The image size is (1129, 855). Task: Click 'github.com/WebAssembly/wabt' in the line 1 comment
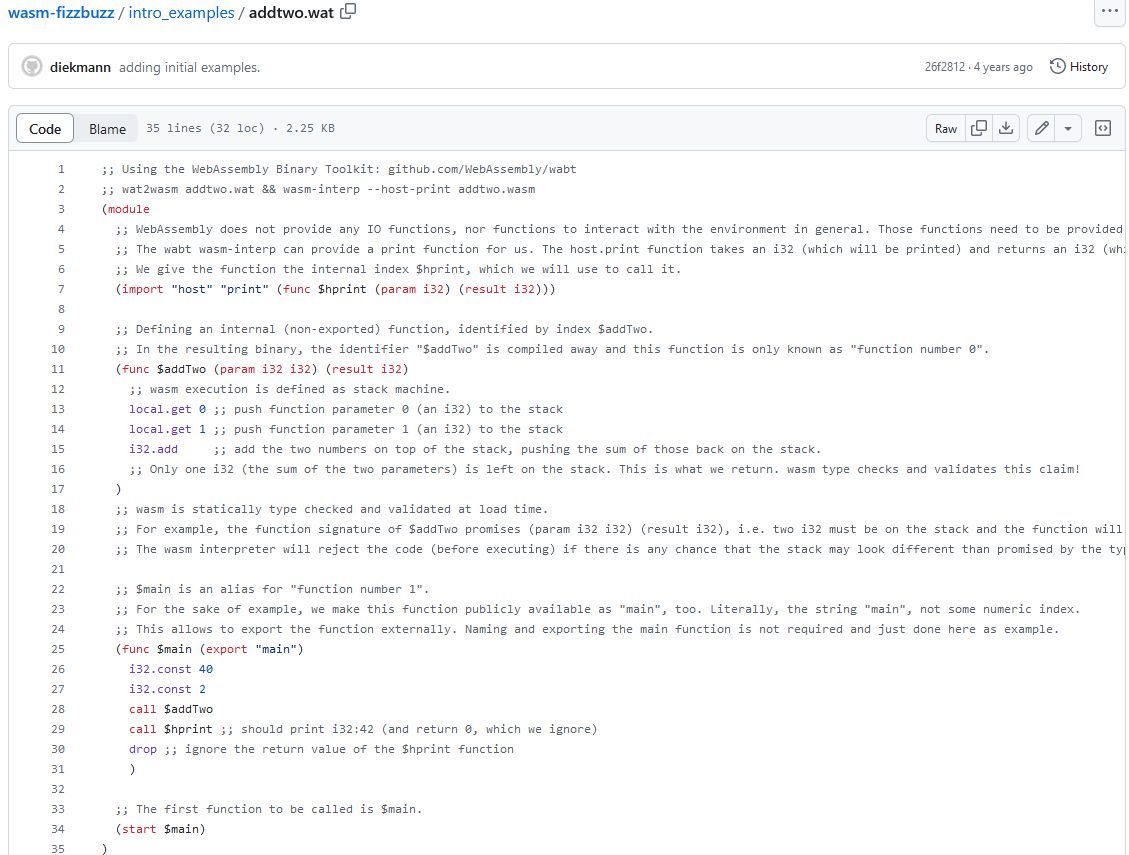(482, 169)
